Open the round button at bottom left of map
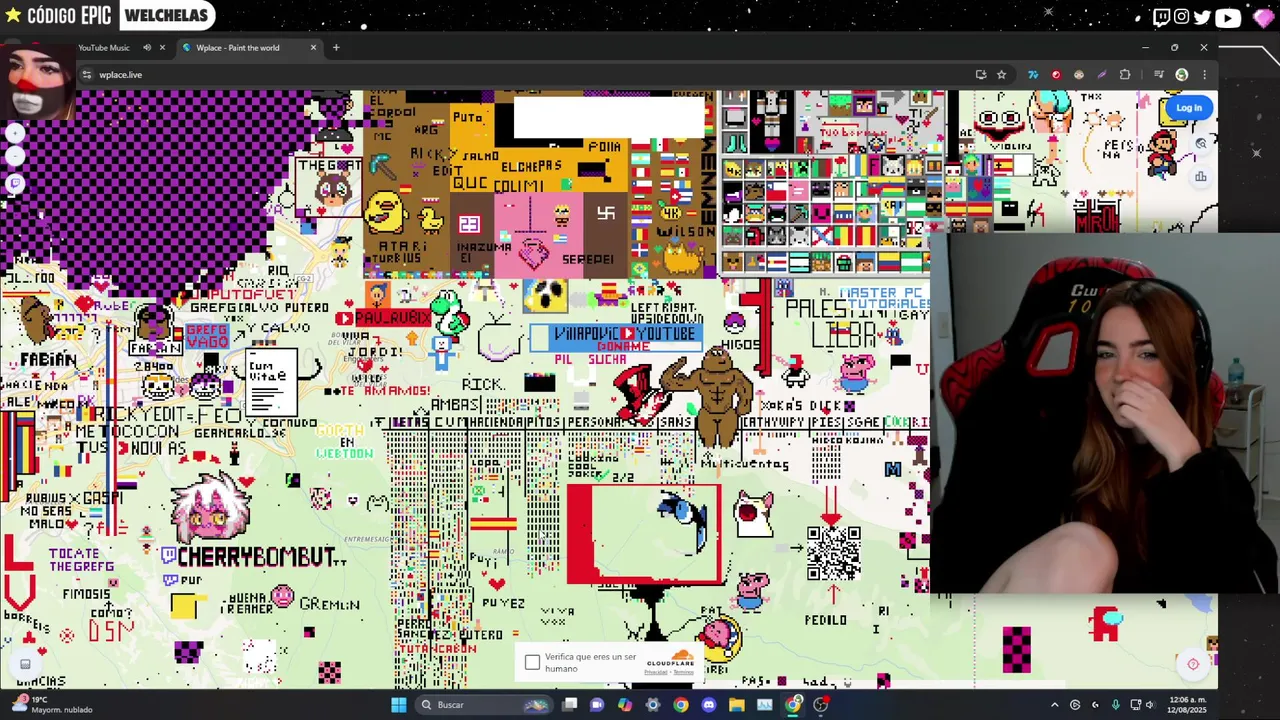 (25, 664)
